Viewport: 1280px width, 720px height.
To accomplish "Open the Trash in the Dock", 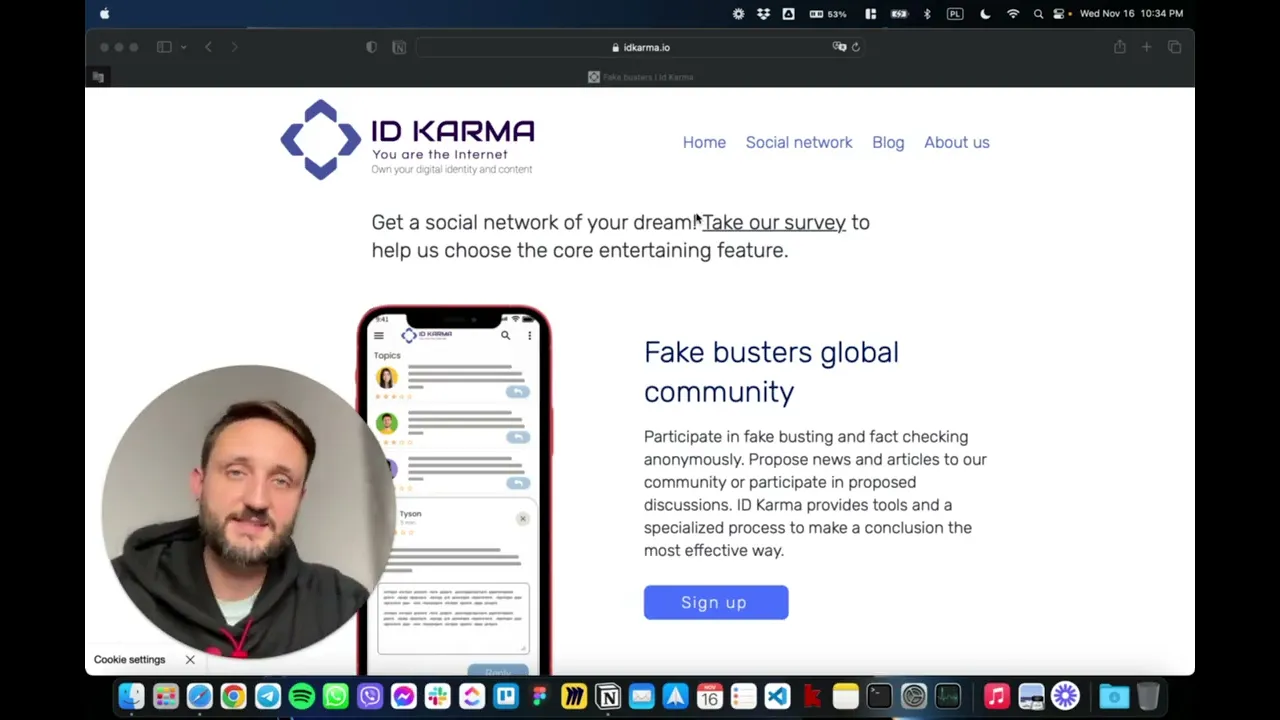I will [1149, 696].
